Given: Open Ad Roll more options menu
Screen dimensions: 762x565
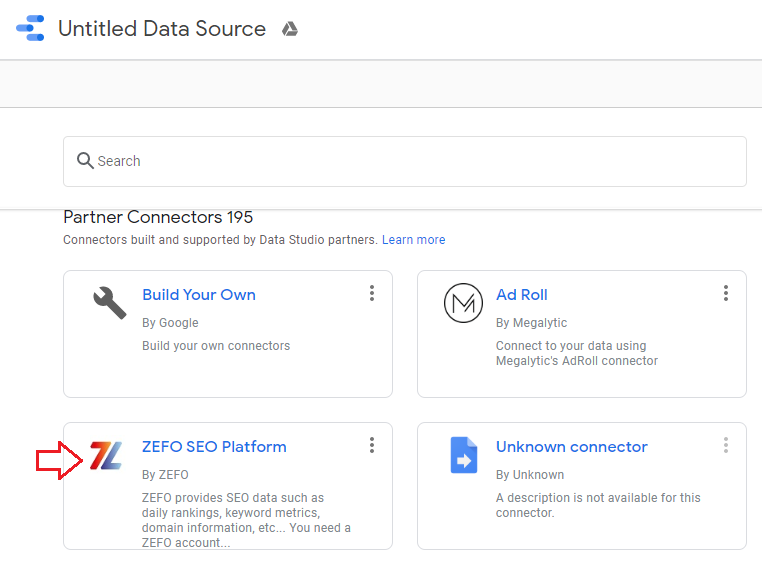Looking at the screenshot, I should [x=726, y=293].
